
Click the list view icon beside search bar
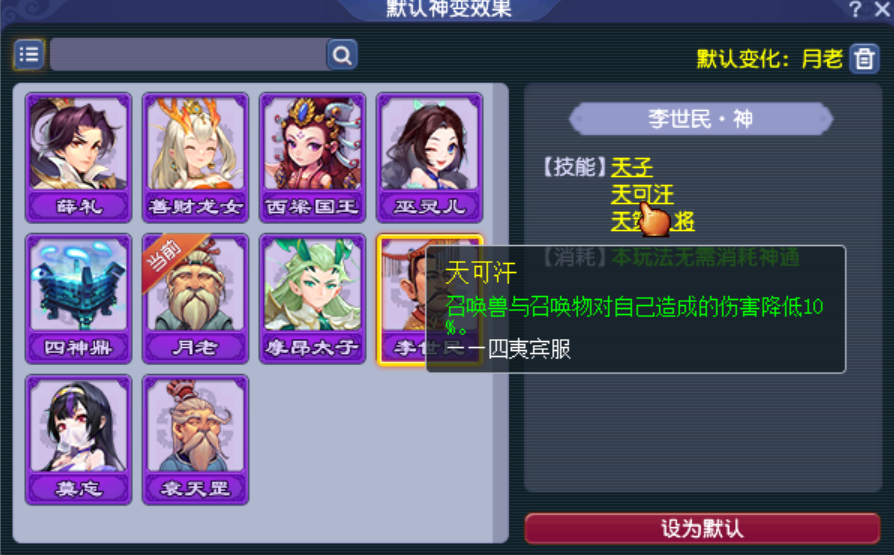click(29, 55)
